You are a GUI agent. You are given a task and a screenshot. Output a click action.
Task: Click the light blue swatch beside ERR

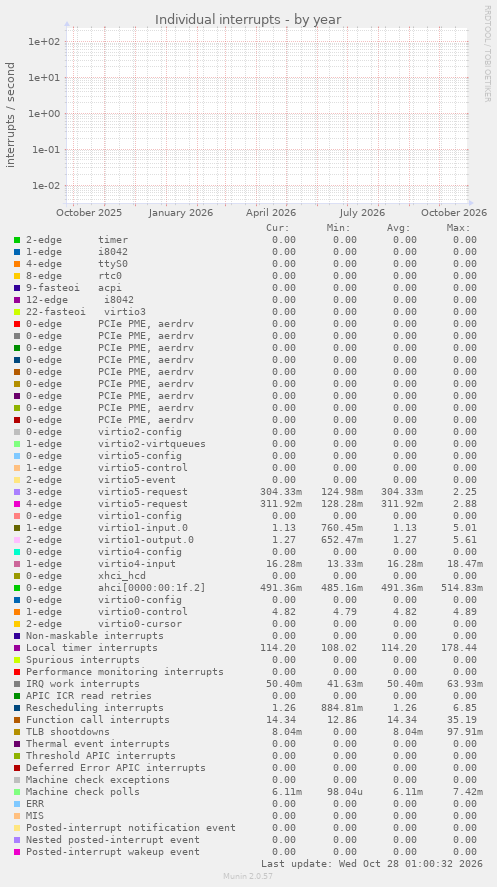click(17, 804)
